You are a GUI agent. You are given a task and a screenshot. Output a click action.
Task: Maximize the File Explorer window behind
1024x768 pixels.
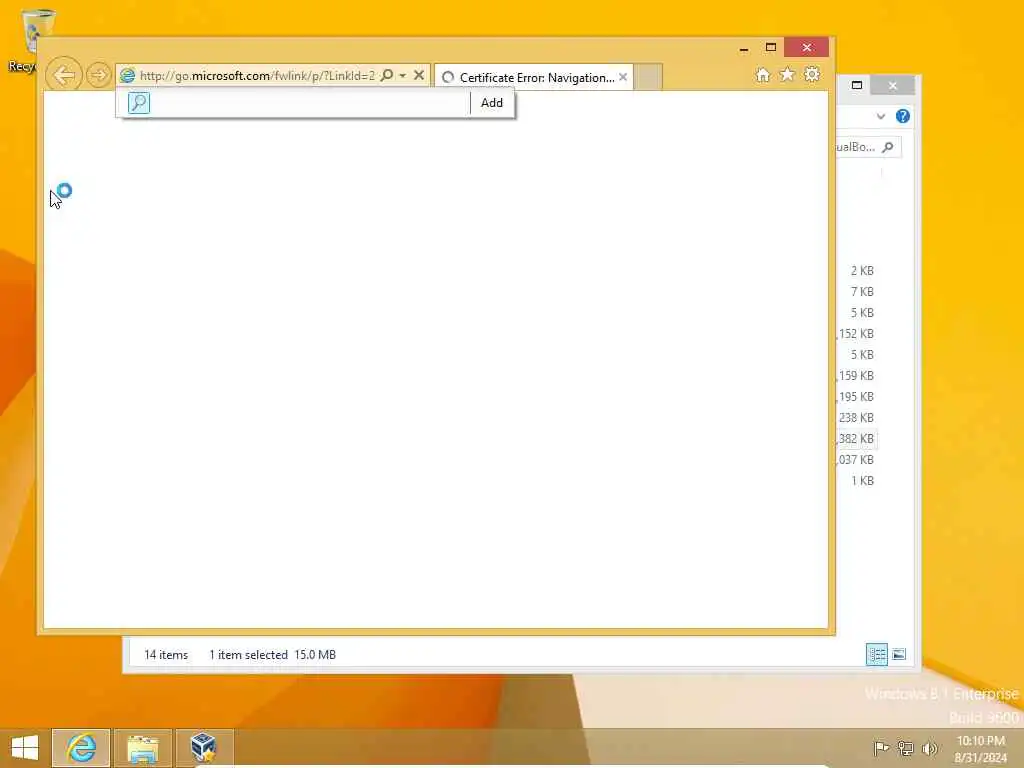pos(857,85)
